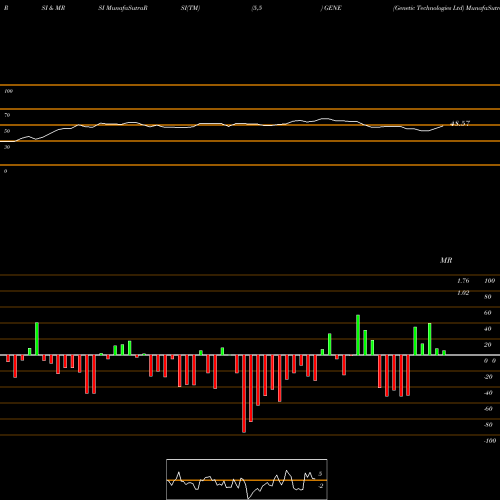
Task: Click the MR axis label -40
Action: (488, 393)
